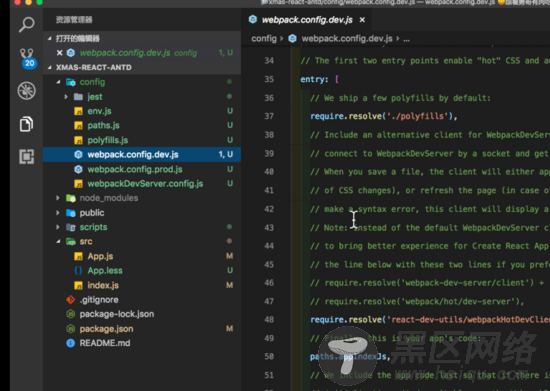Click the JS icon beside env.js
Image resolution: width=550 pixels, height=391 pixels.
pyautogui.click(x=79, y=112)
